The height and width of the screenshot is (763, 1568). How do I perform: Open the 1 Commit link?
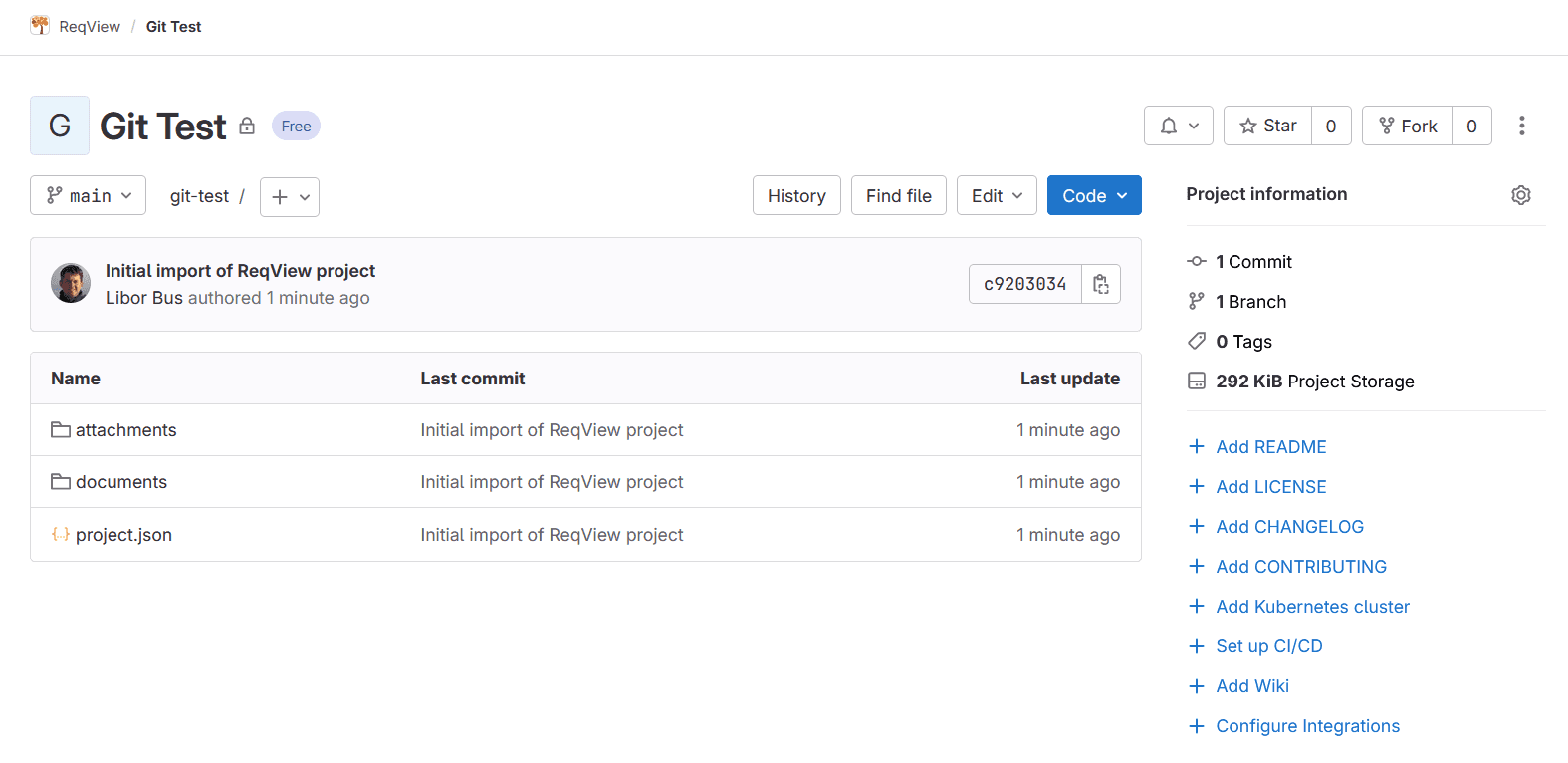click(1253, 262)
